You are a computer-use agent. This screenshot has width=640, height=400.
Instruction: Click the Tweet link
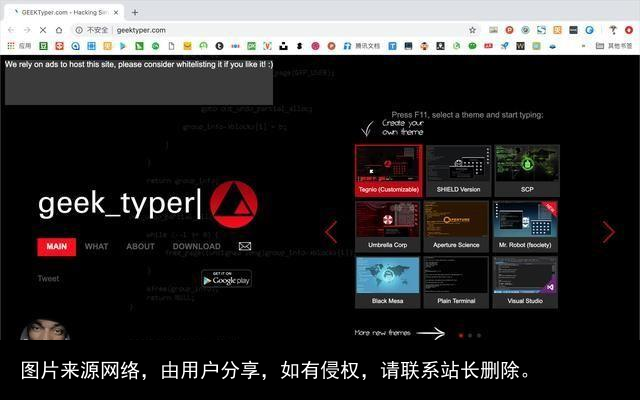coord(48,279)
